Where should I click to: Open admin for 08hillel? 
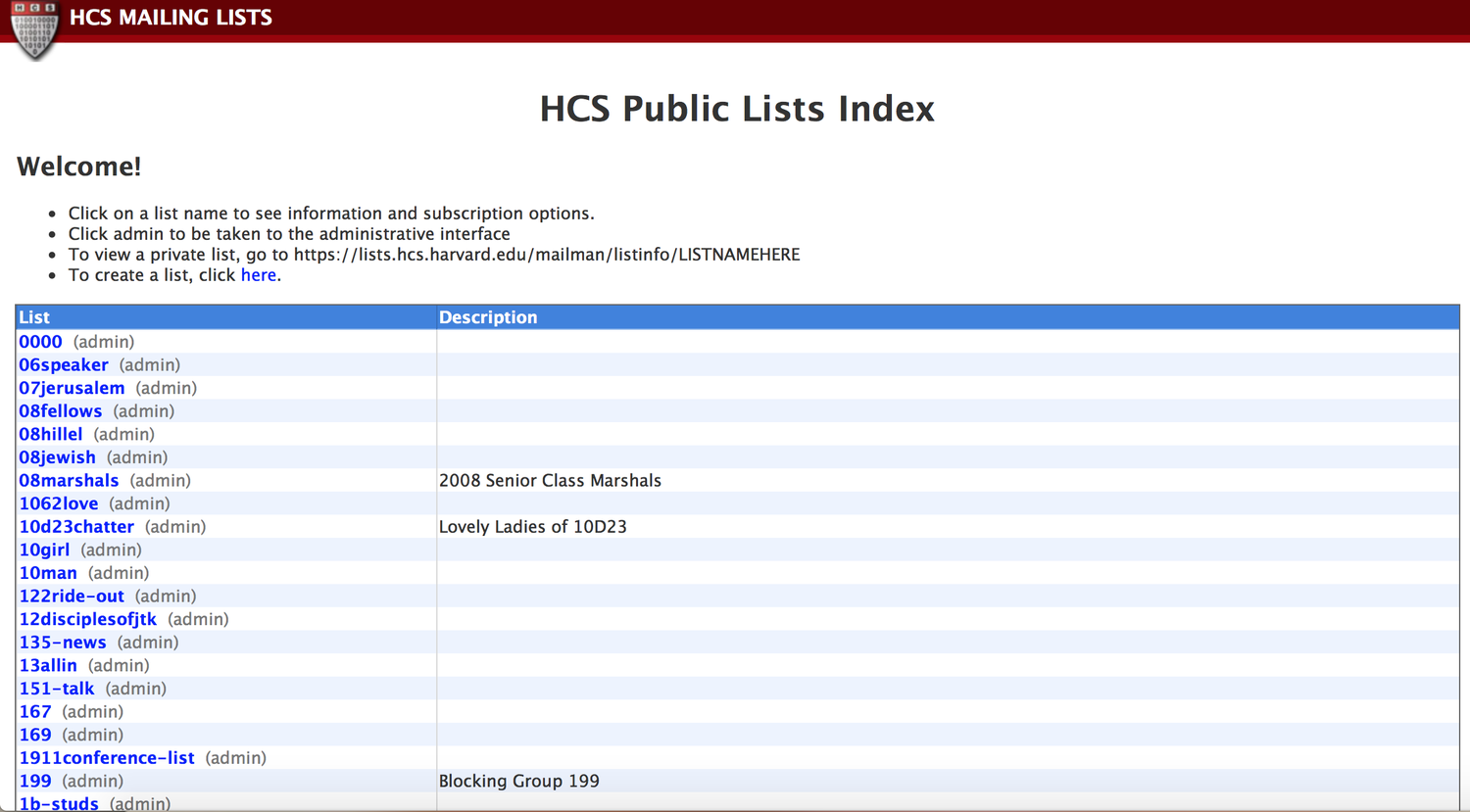[x=123, y=434]
